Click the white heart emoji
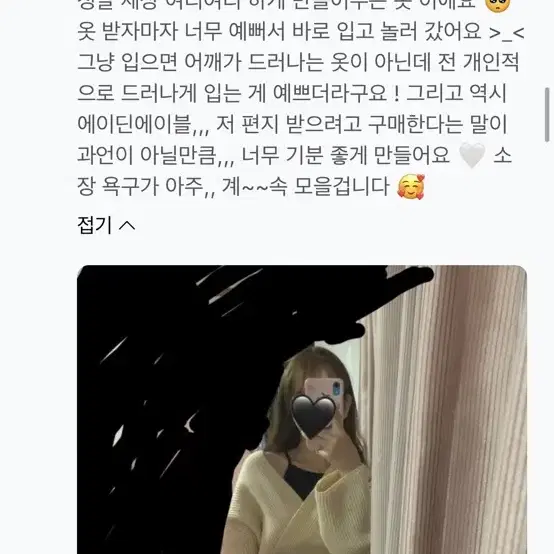Image resolution: width=554 pixels, height=554 pixels. click(x=472, y=156)
